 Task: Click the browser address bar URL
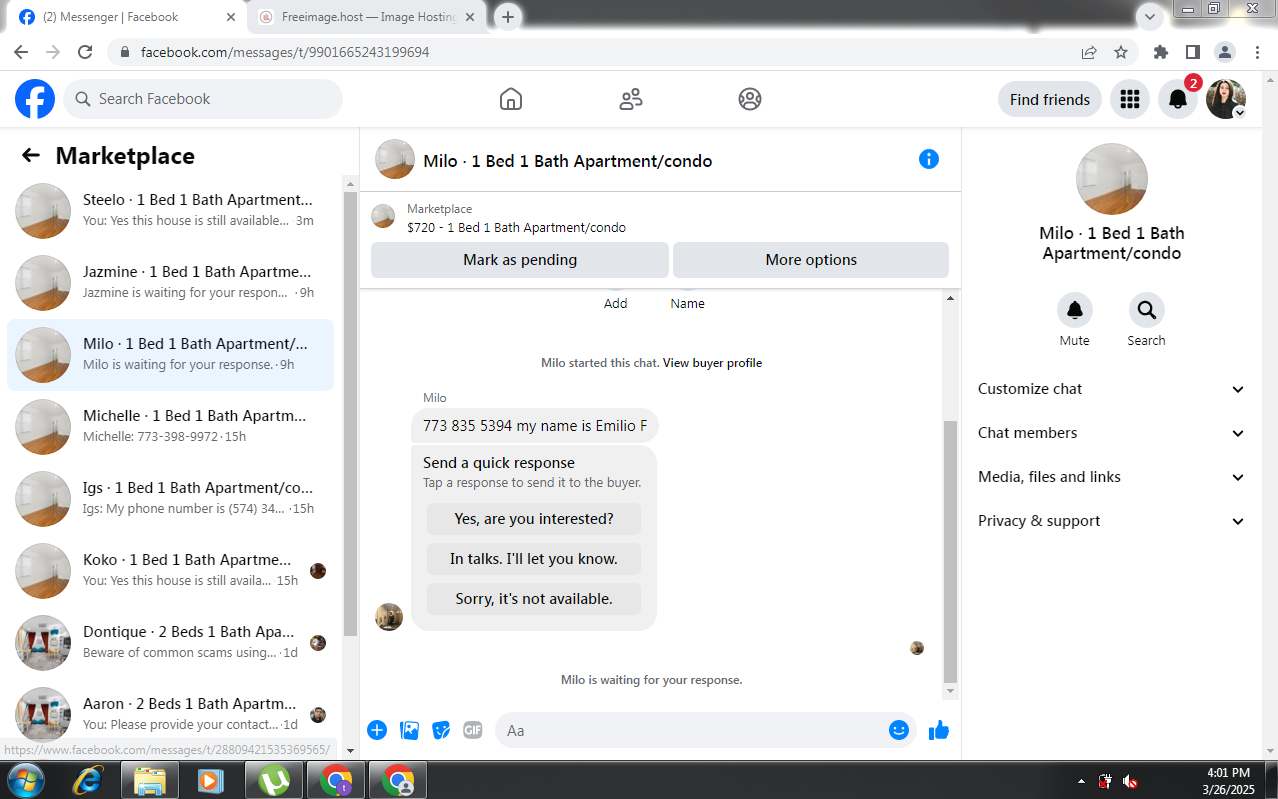click(285, 52)
